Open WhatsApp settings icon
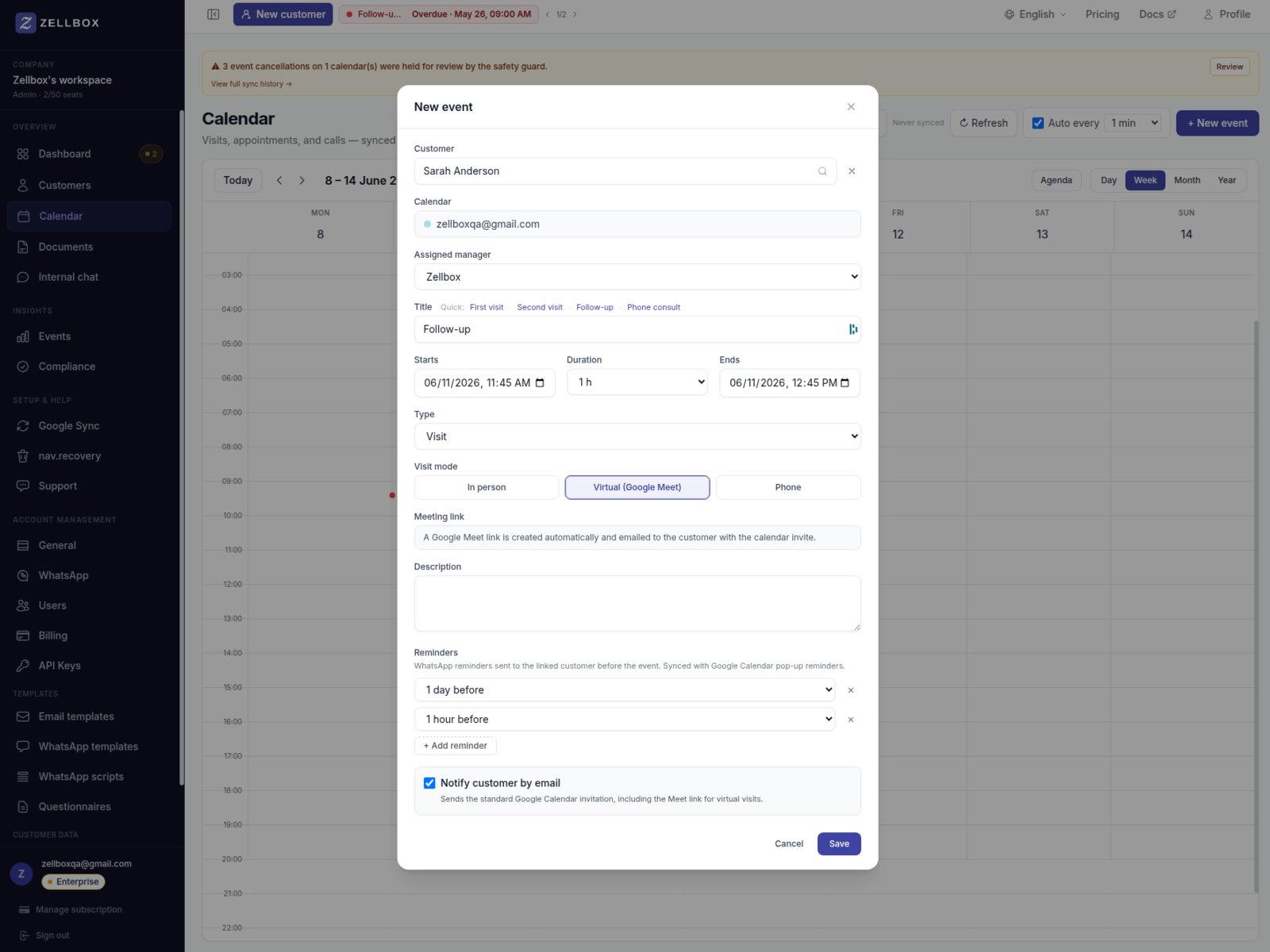 [x=23, y=575]
